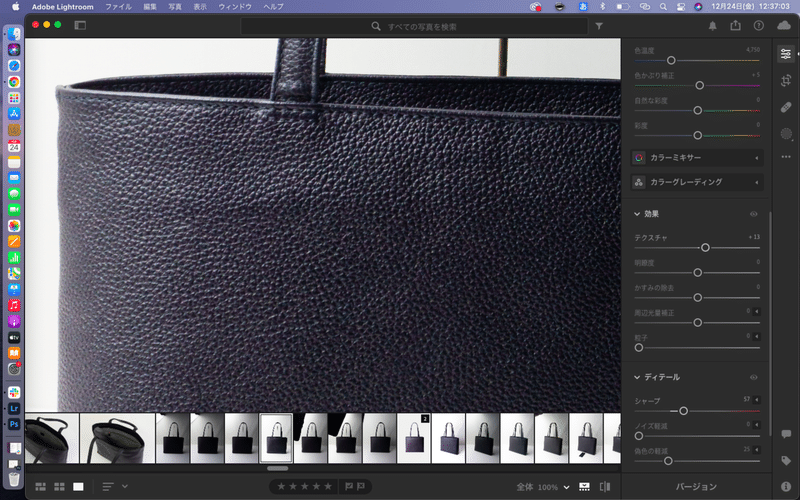This screenshot has height=500, width=800.
Task: Expand the 粒子 disclosure arrow
Action: coord(757,336)
